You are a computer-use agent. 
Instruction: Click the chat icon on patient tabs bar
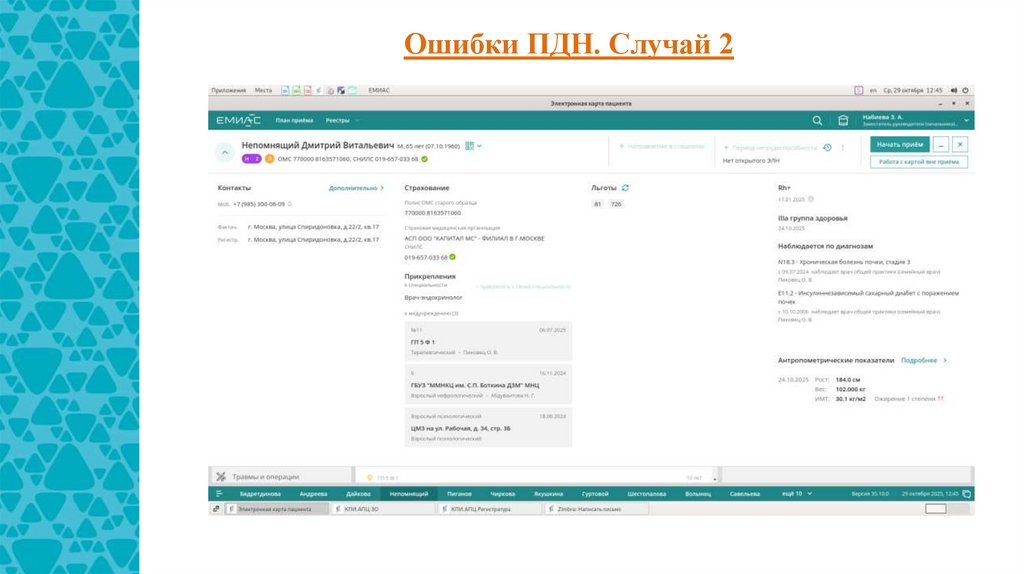967,494
